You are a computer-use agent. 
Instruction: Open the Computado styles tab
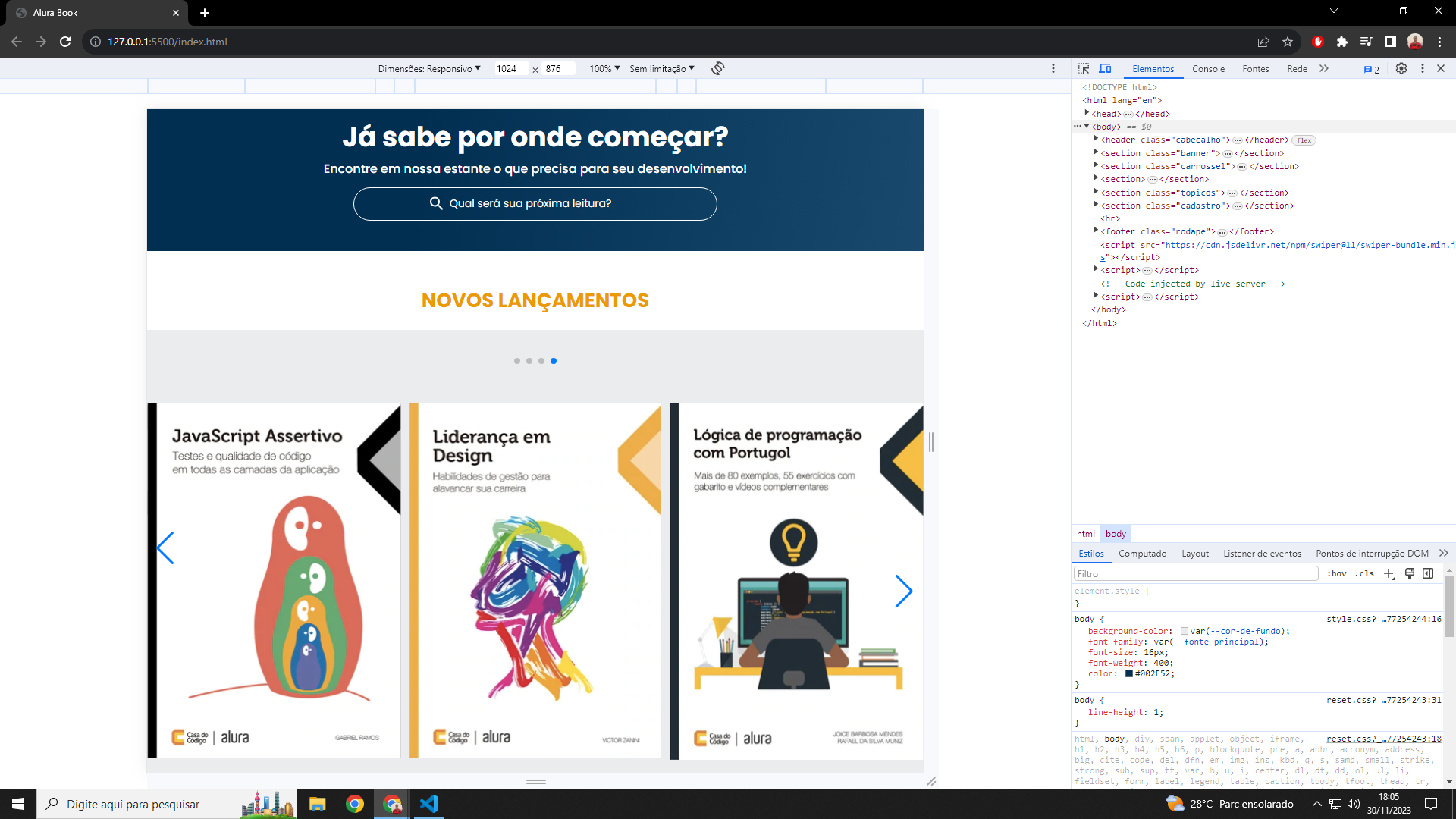tap(1142, 554)
